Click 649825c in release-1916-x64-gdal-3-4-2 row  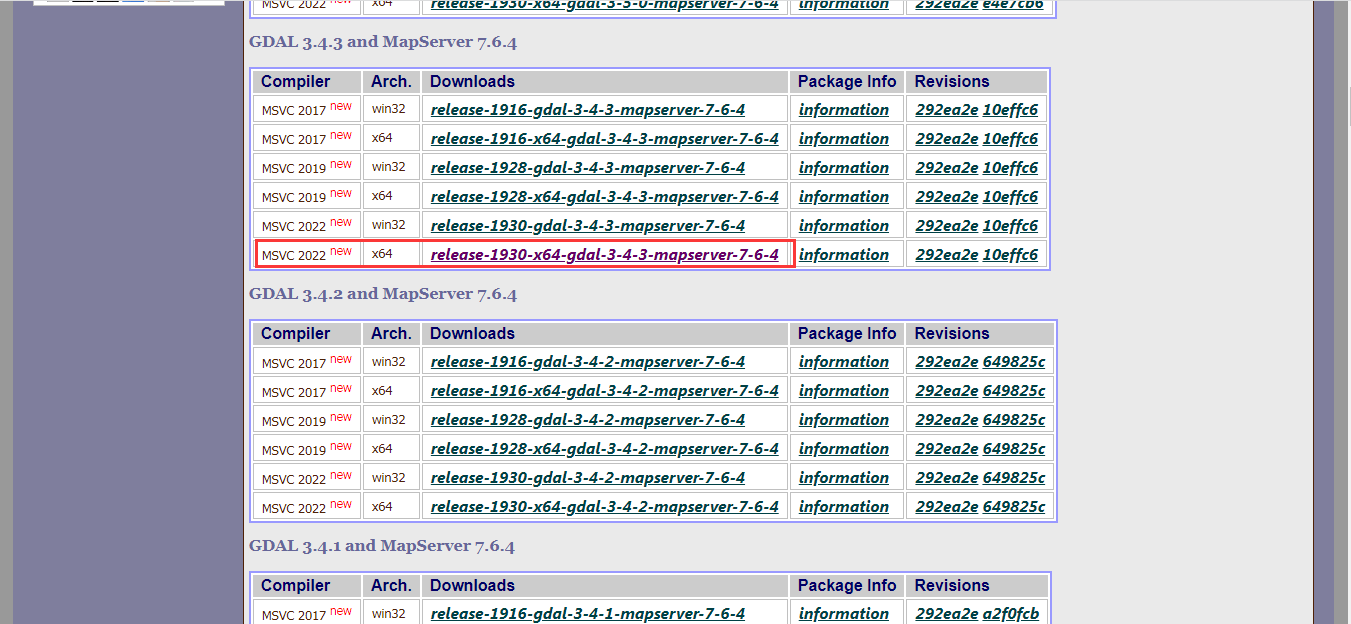1014,391
